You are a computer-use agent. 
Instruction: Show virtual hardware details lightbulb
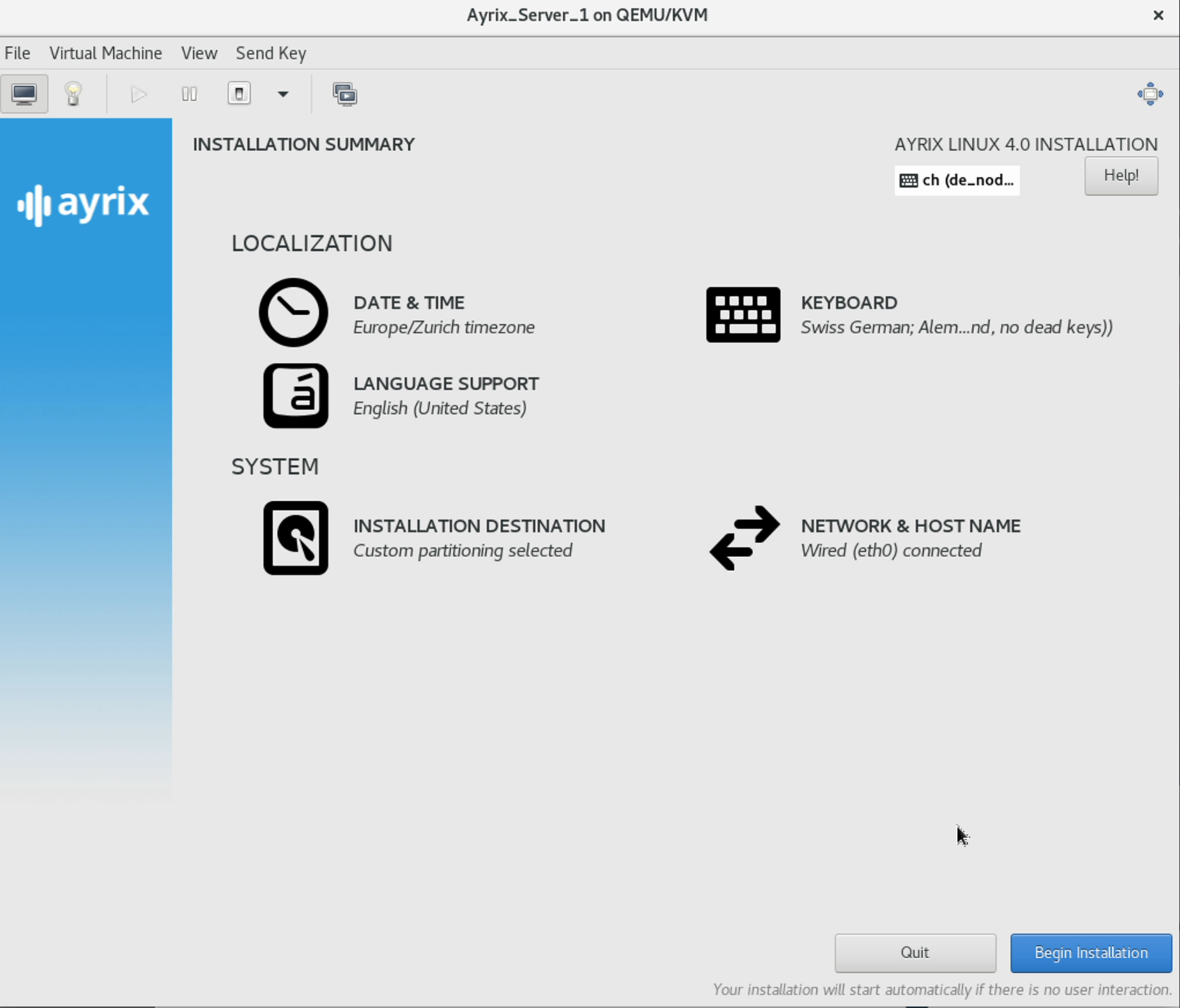click(73, 94)
